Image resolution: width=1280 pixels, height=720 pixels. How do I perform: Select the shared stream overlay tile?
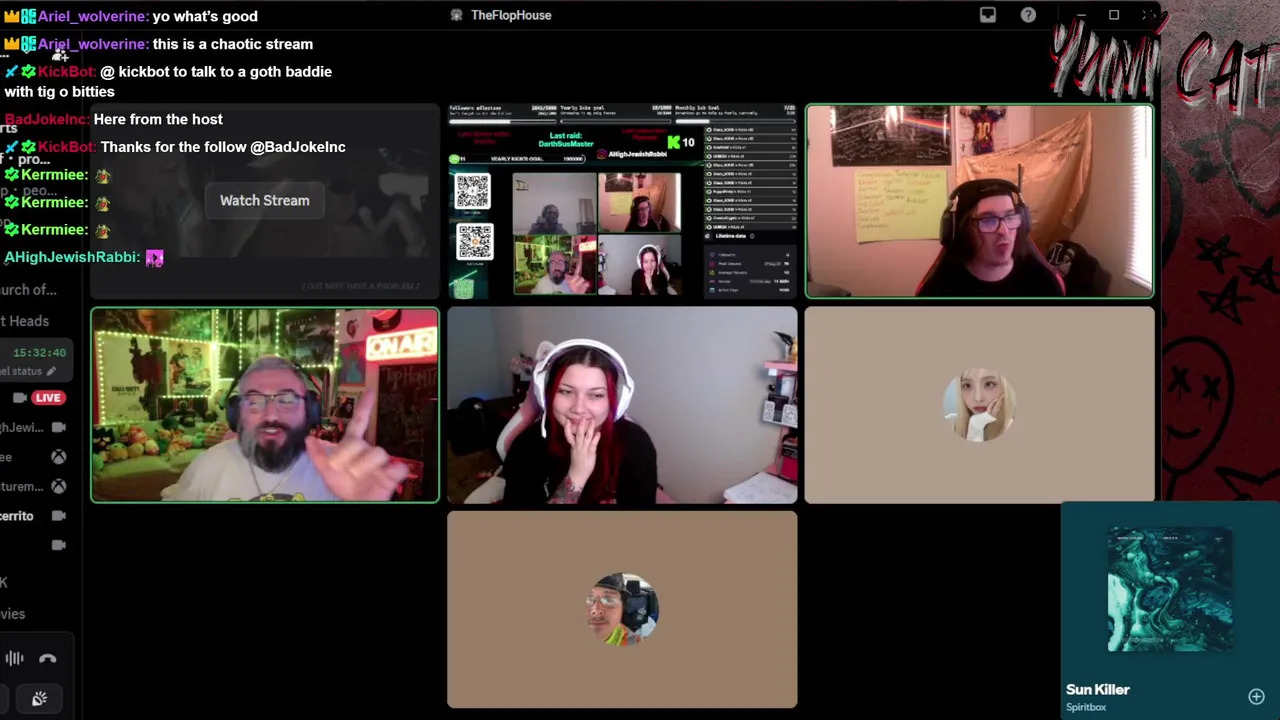[622, 201]
